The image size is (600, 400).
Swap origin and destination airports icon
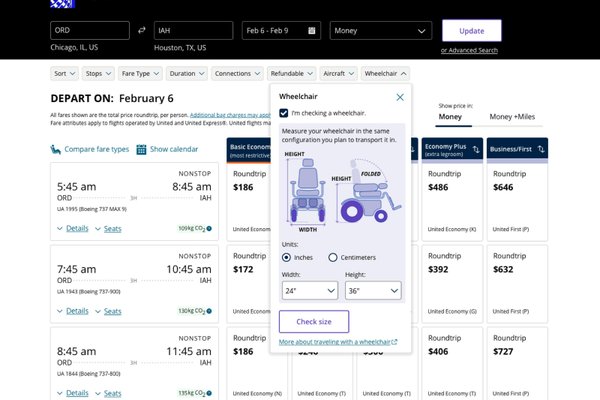tap(142, 30)
